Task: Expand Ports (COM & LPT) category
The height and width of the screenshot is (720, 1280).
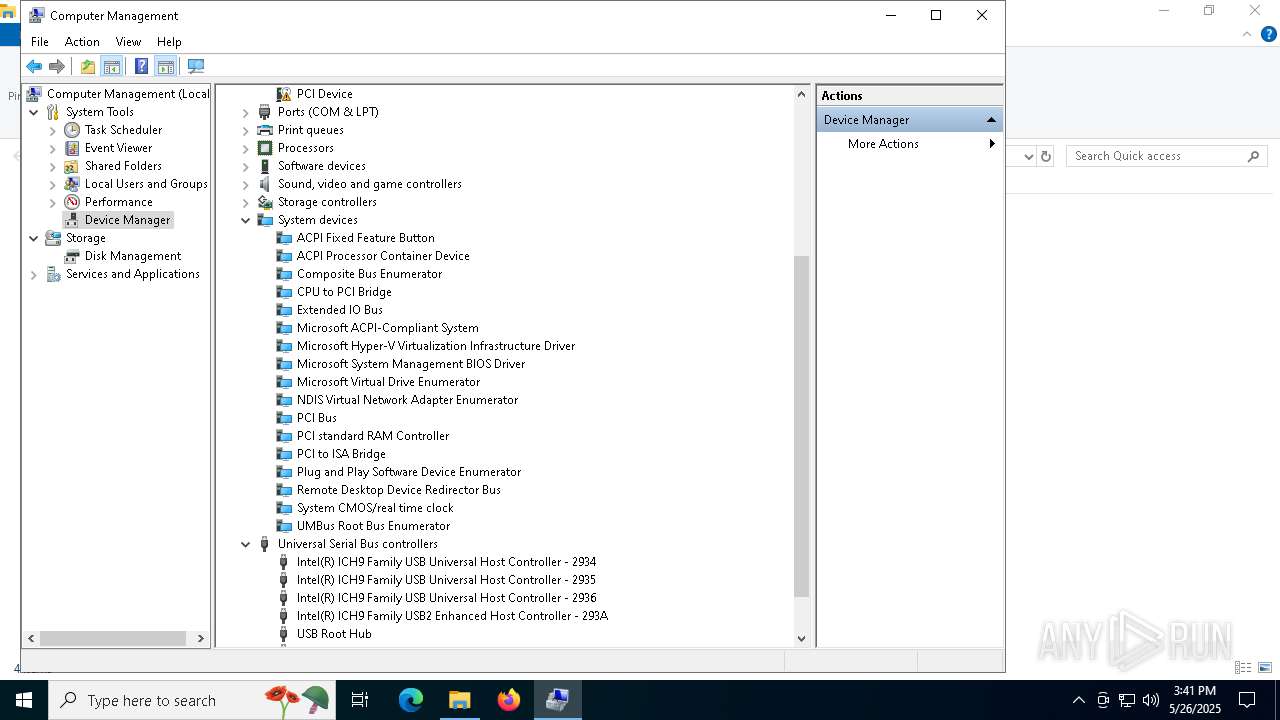Action: (x=246, y=112)
